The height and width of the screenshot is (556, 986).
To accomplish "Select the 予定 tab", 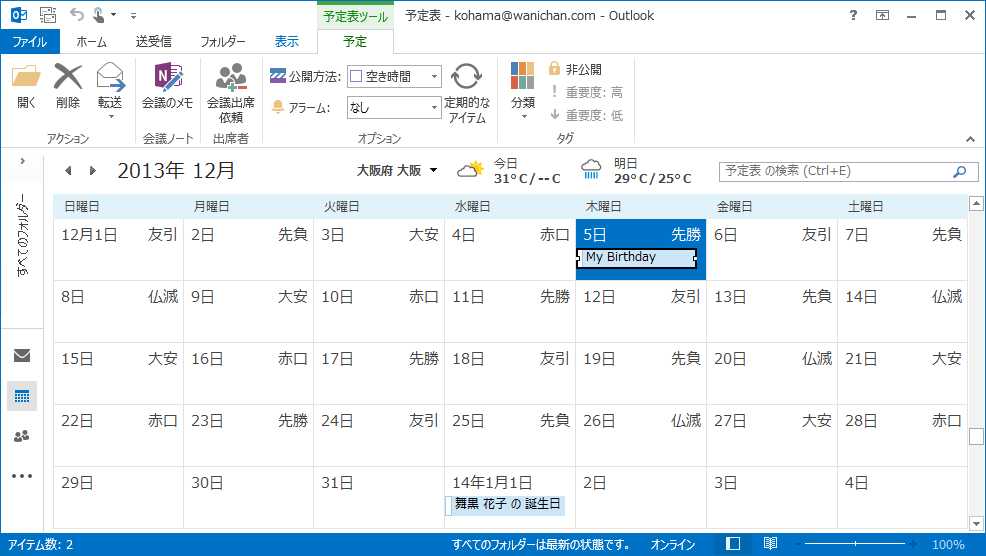I will (x=355, y=42).
